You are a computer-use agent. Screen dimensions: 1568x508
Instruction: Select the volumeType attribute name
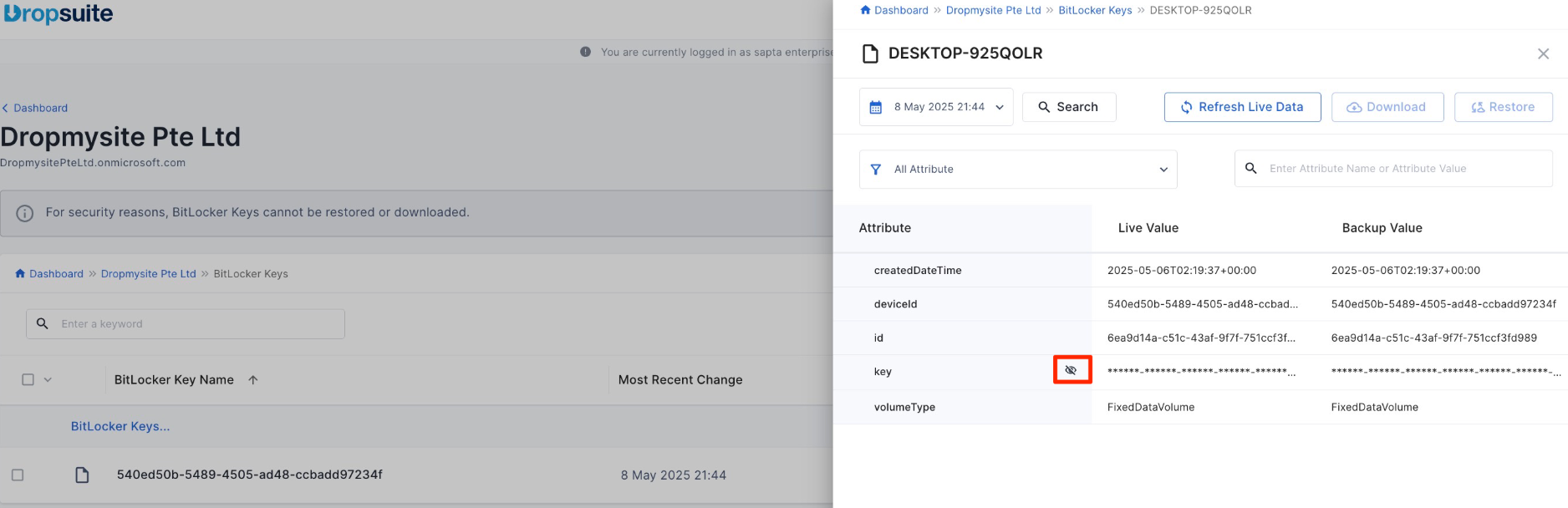pyautogui.click(x=904, y=407)
